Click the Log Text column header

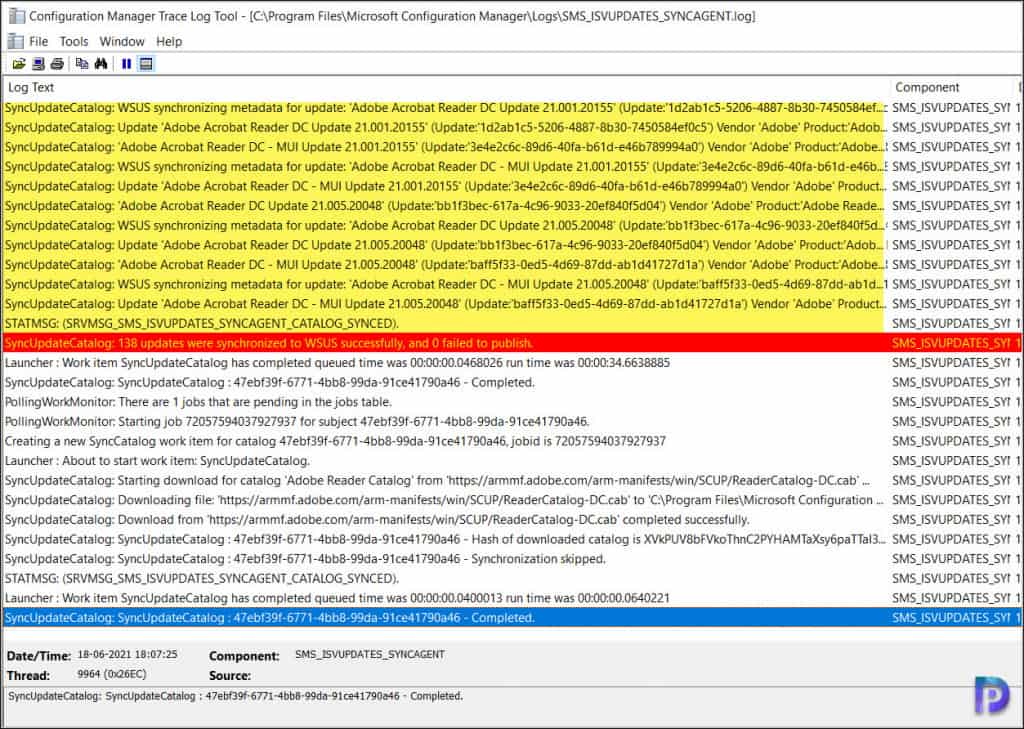click(x=446, y=87)
